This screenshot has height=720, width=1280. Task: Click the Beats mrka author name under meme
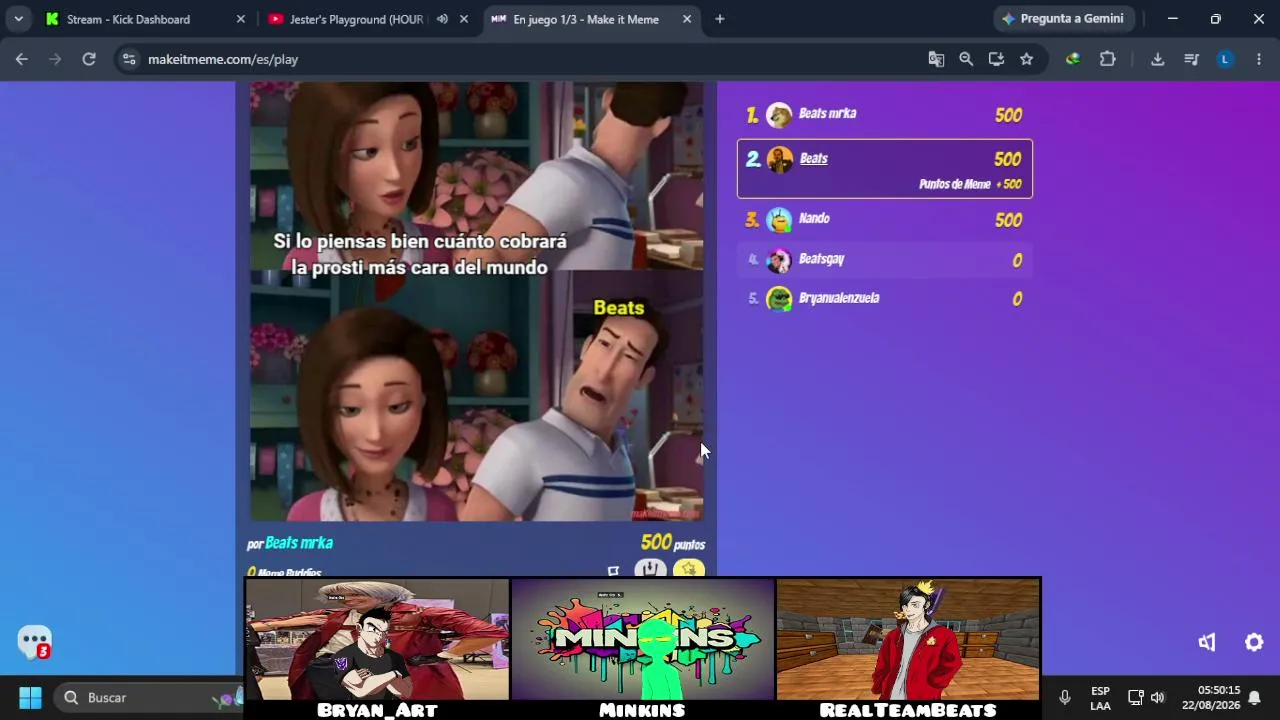click(299, 543)
